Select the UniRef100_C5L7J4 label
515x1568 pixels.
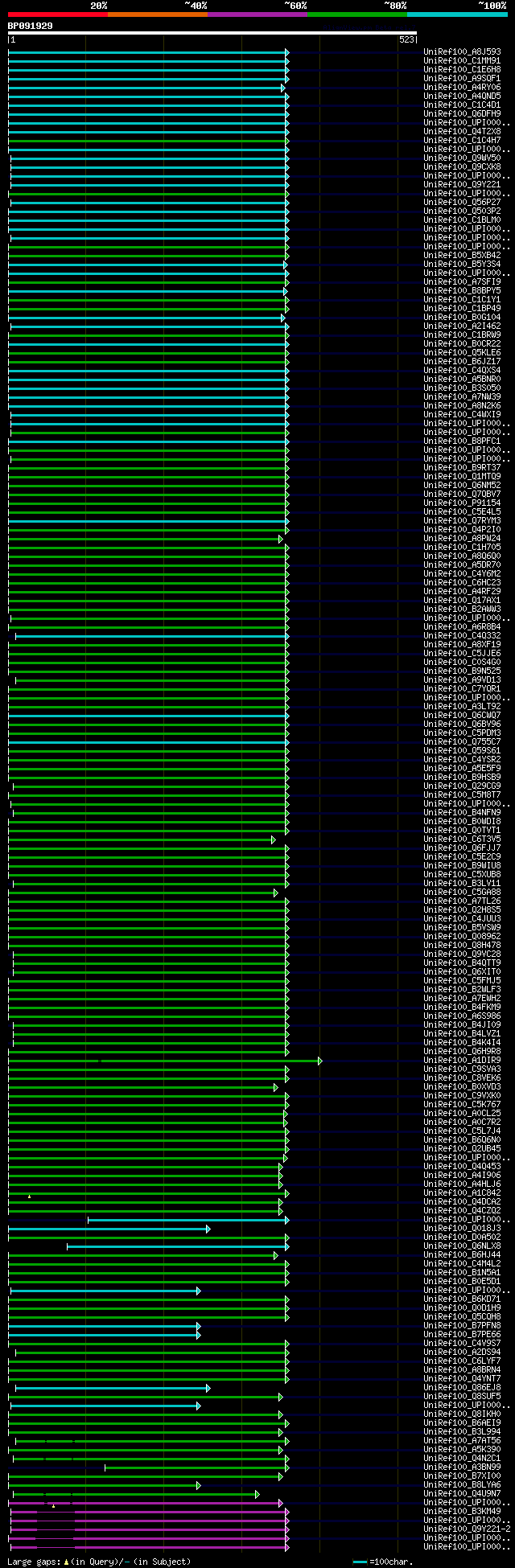pos(462,1131)
